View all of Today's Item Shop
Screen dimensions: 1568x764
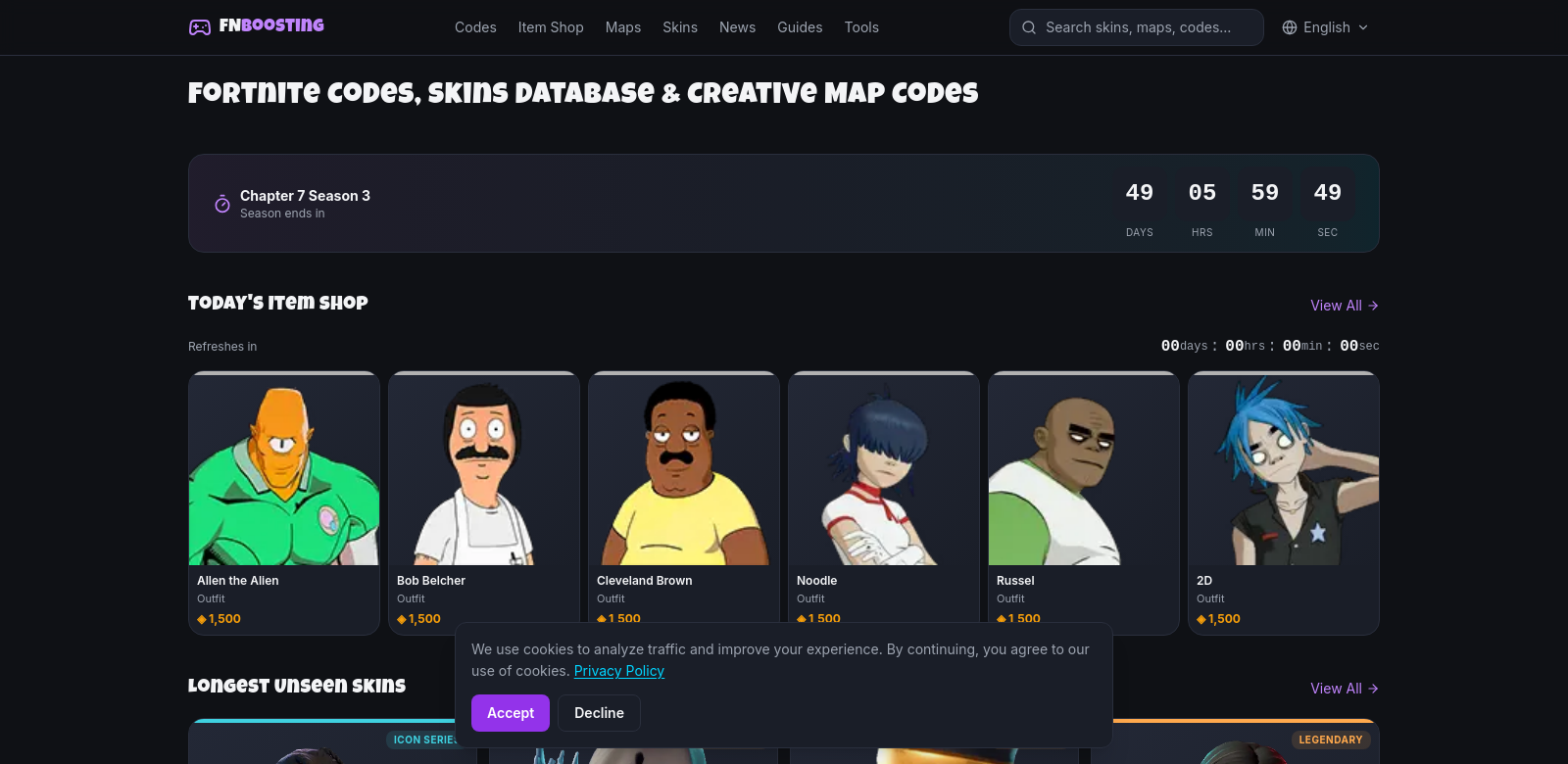1345,306
